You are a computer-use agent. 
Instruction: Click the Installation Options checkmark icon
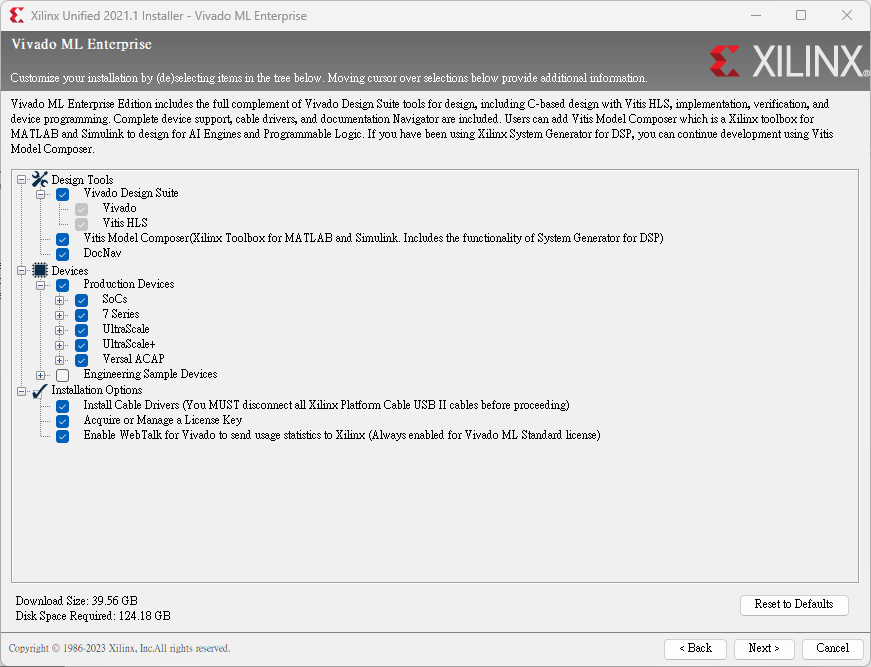click(40, 391)
